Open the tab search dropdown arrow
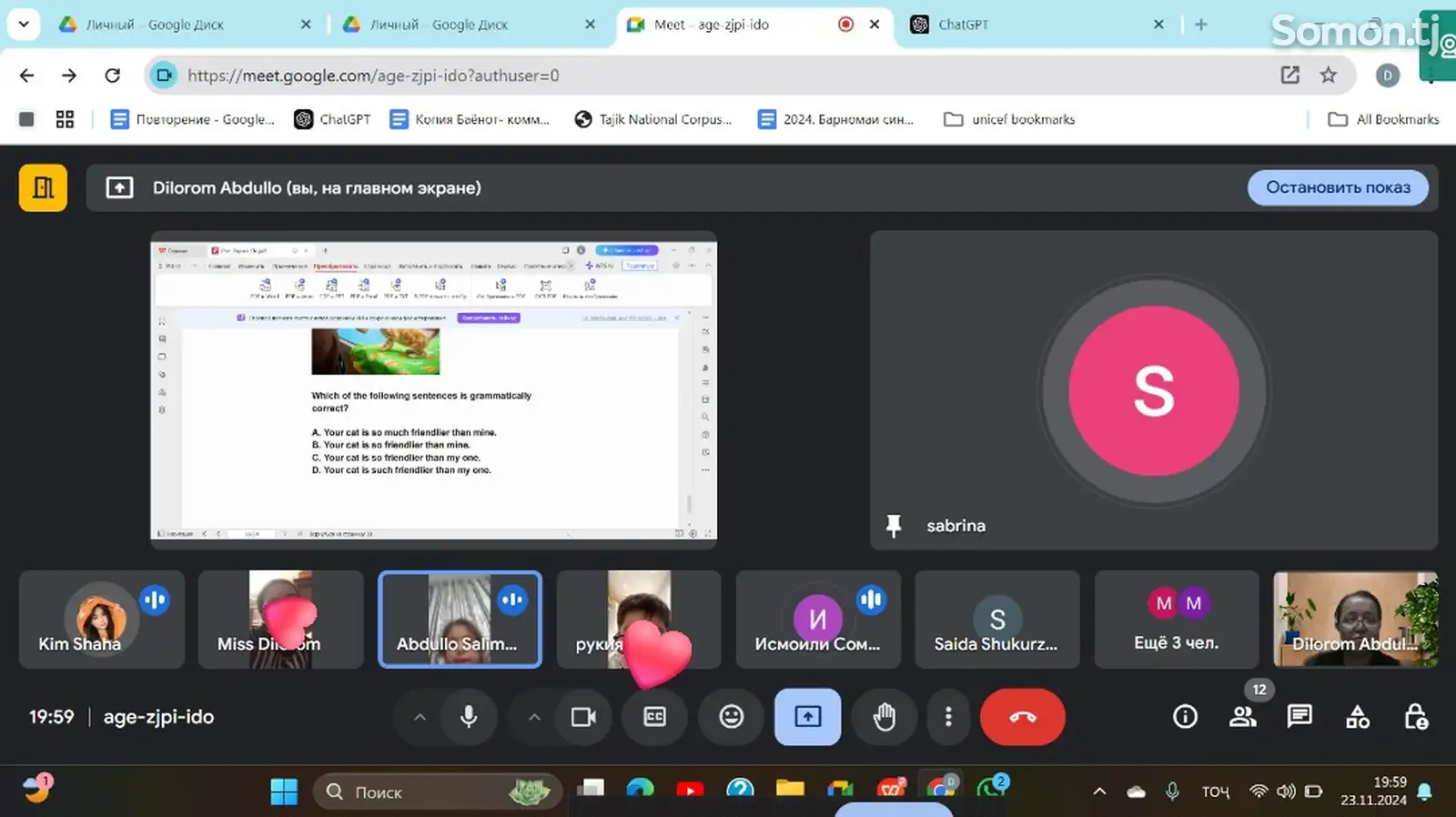The width and height of the screenshot is (1456, 817). (24, 25)
